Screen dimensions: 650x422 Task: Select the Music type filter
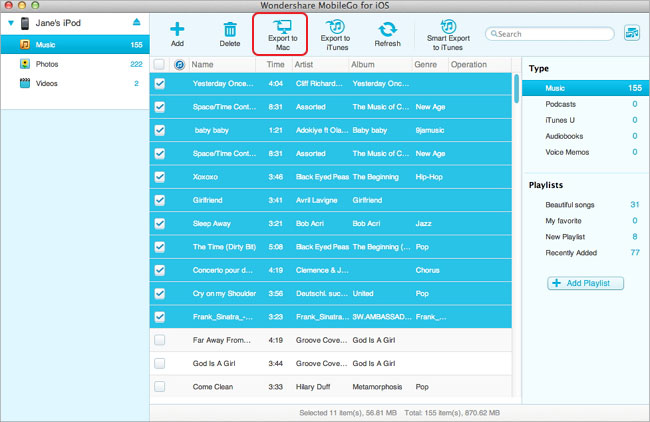(x=585, y=88)
